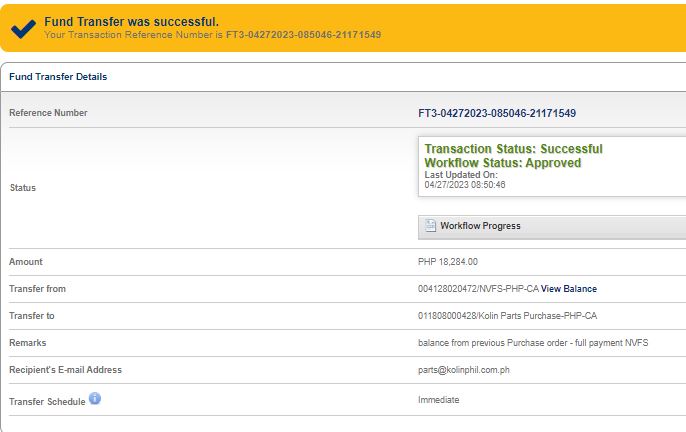This screenshot has height=432, width=686.
Task: Click the bold reference number FT3-04272023-085046-21171549
Action: (497, 113)
